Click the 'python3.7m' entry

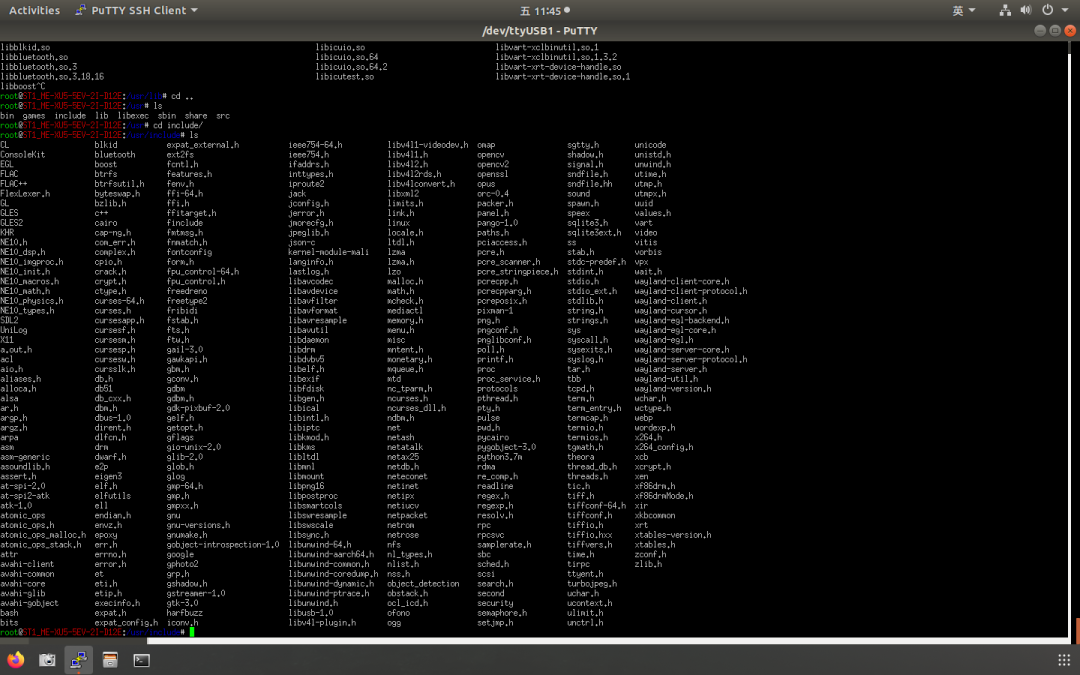[499, 457]
